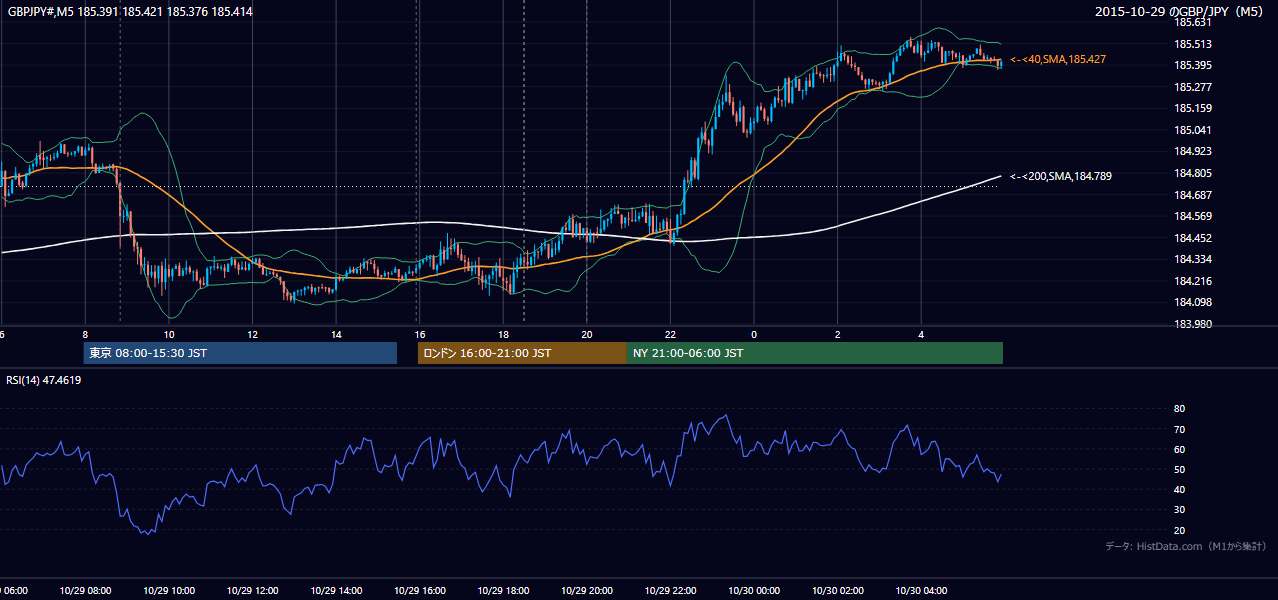Click RSI scale level 60
Screen dimensions: 1278x600
pyautogui.click(x=1179, y=449)
